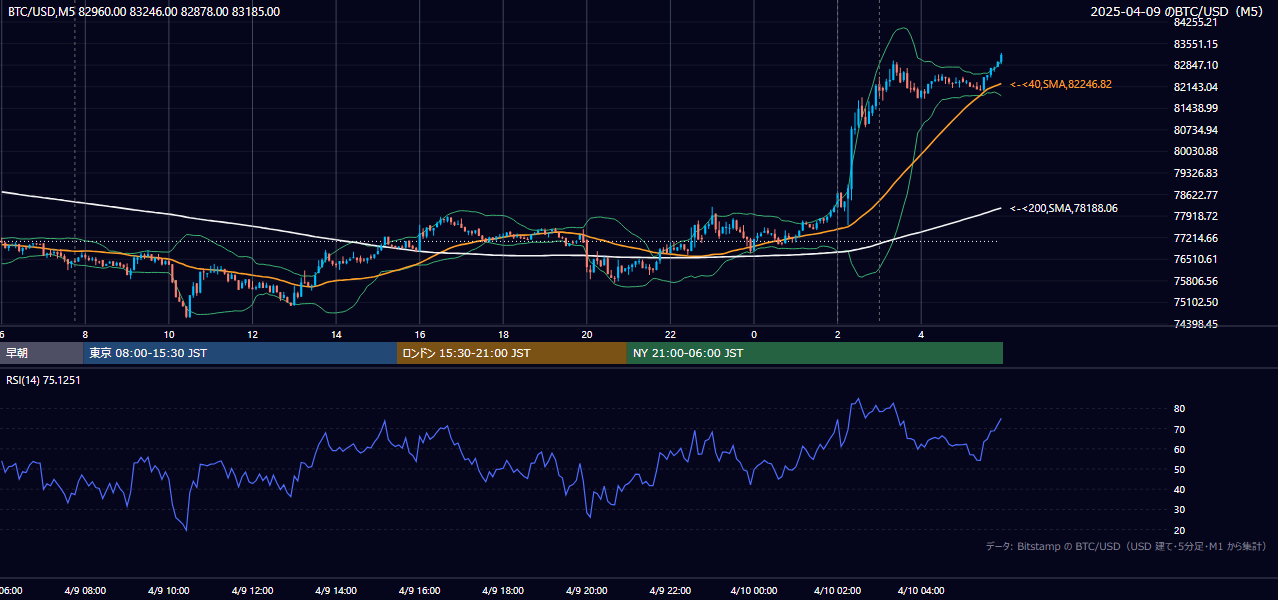Image resolution: width=1278 pixels, height=600 pixels.
Task: Select the NY 21:00-06:00 JST session bar
Action: coord(815,353)
